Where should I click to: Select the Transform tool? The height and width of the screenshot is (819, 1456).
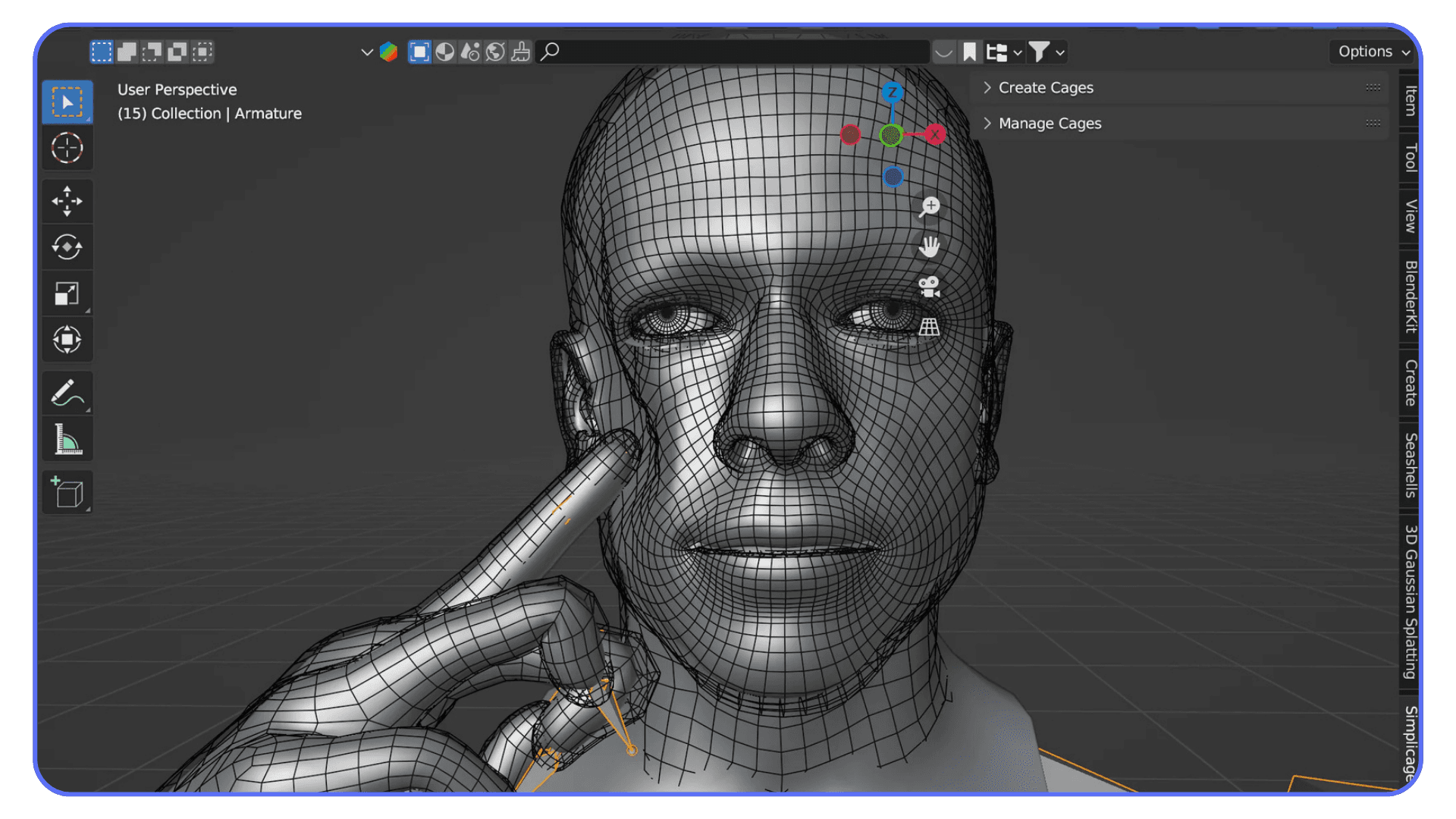point(67,339)
